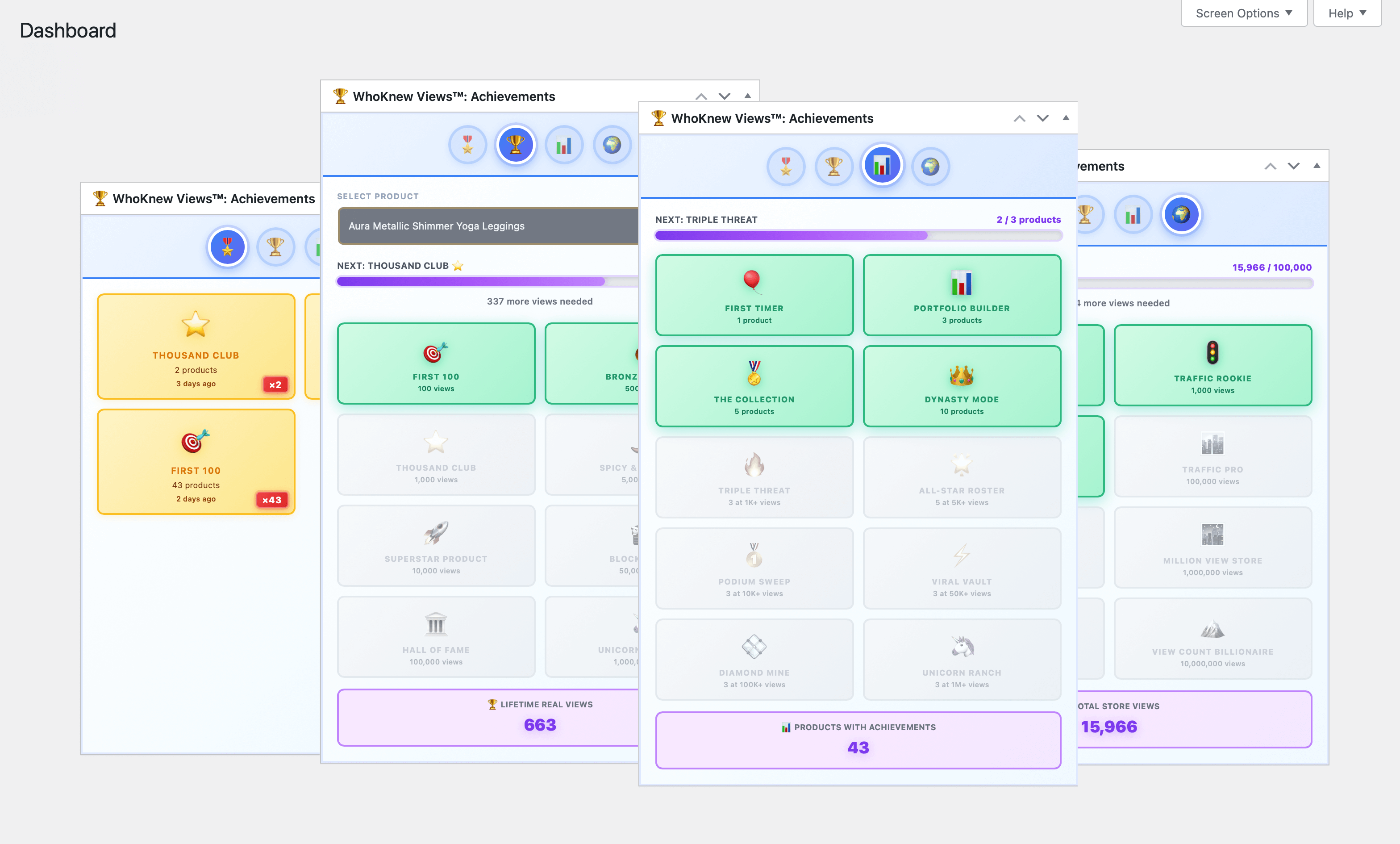Click the unlocked First Timer achievement card
The height and width of the screenshot is (844, 1400).
754,295
